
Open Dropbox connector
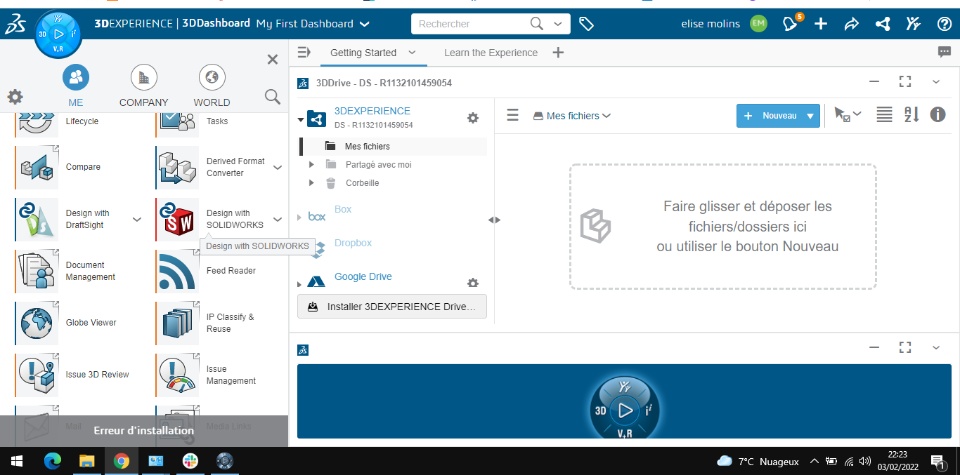point(353,243)
